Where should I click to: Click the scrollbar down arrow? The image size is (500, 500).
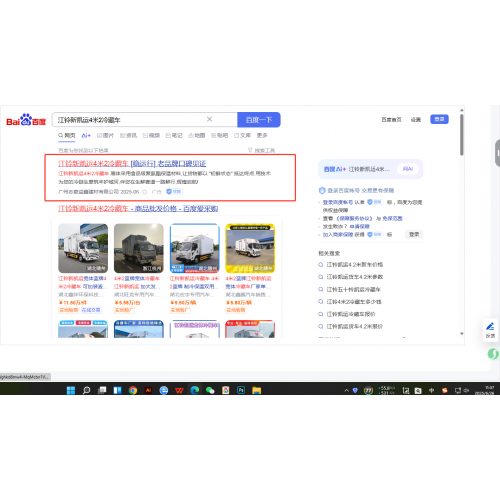click(x=462, y=333)
